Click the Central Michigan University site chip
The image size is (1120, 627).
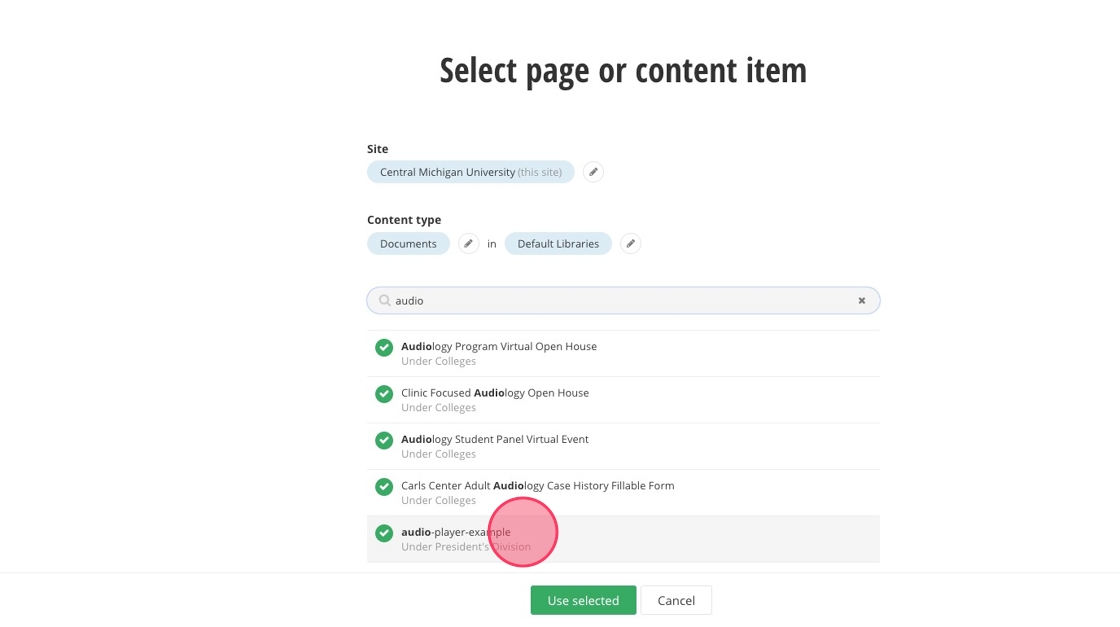470,172
